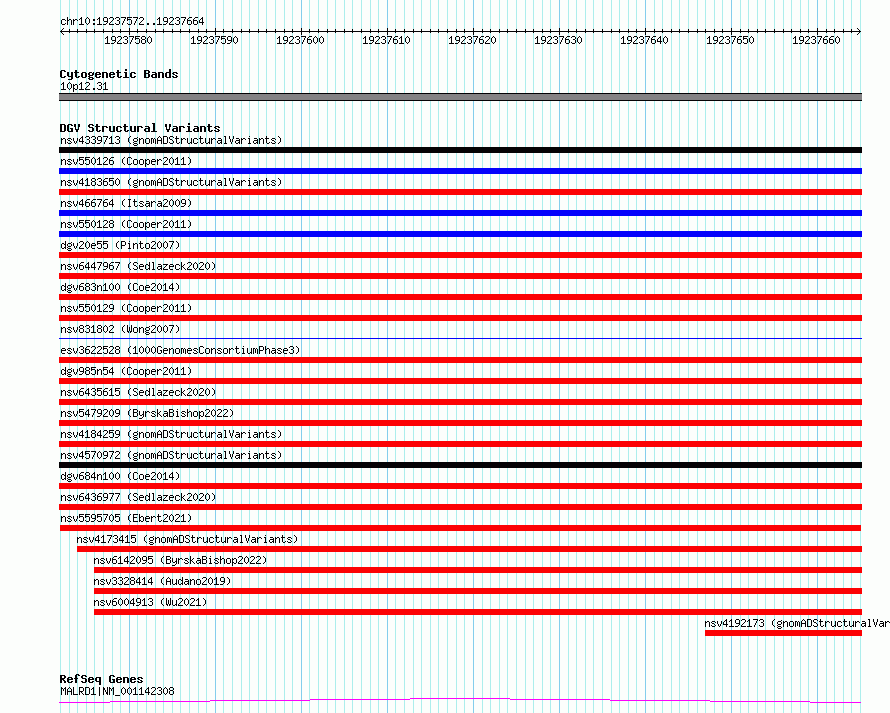890x713 pixels.
Task: Click ruler position 19237580
Action: pos(128,40)
